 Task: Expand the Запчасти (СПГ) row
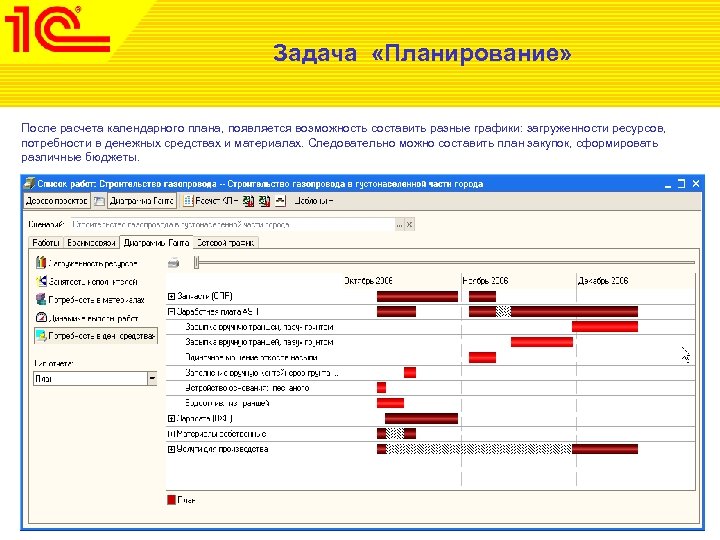pos(171,296)
